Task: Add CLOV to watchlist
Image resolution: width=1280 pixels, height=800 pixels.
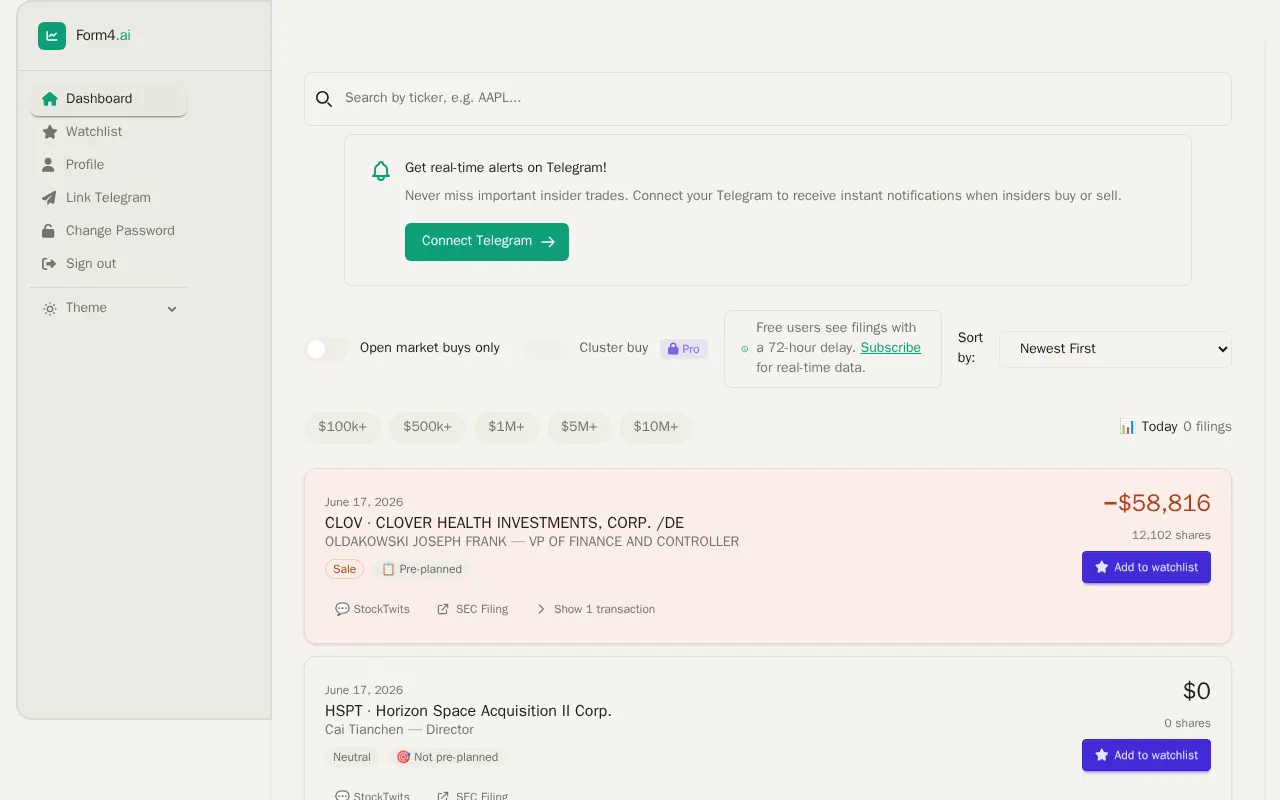Action: (x=1146, y=567)
